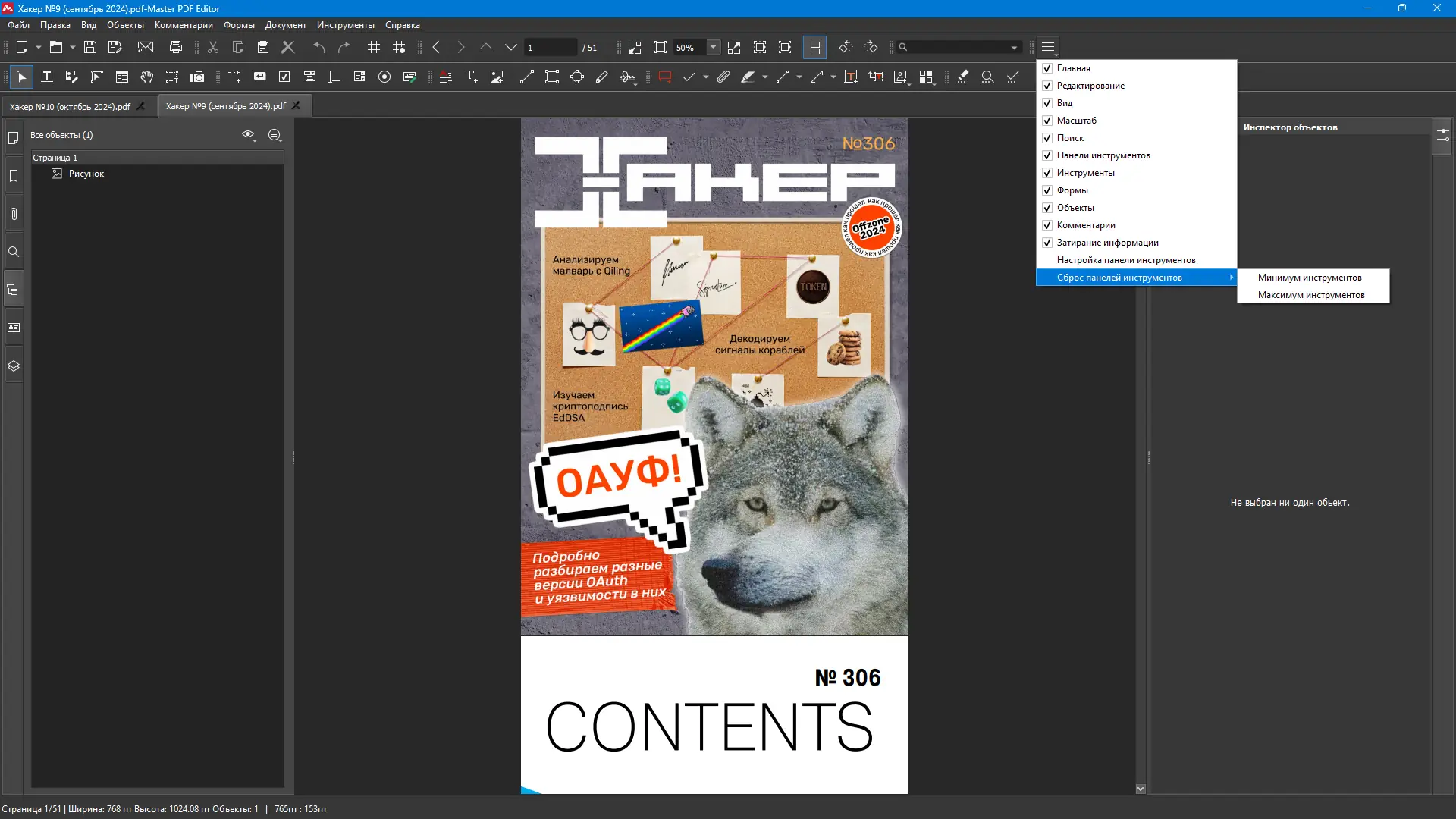
Task: Select the Hand tool
Action: tap(147, 77)
